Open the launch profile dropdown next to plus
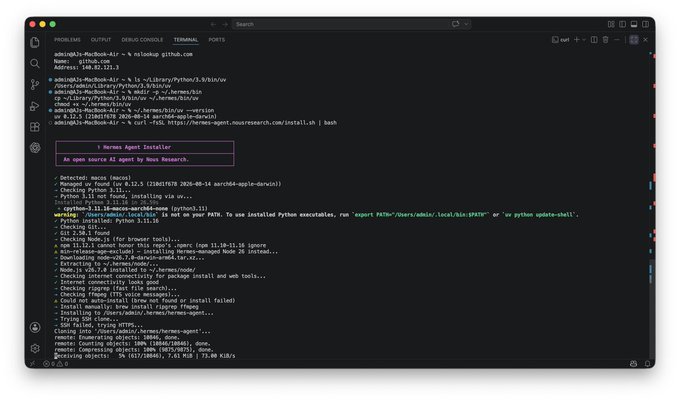The width and height of the screenshot is (680, 401). (584, 40)
